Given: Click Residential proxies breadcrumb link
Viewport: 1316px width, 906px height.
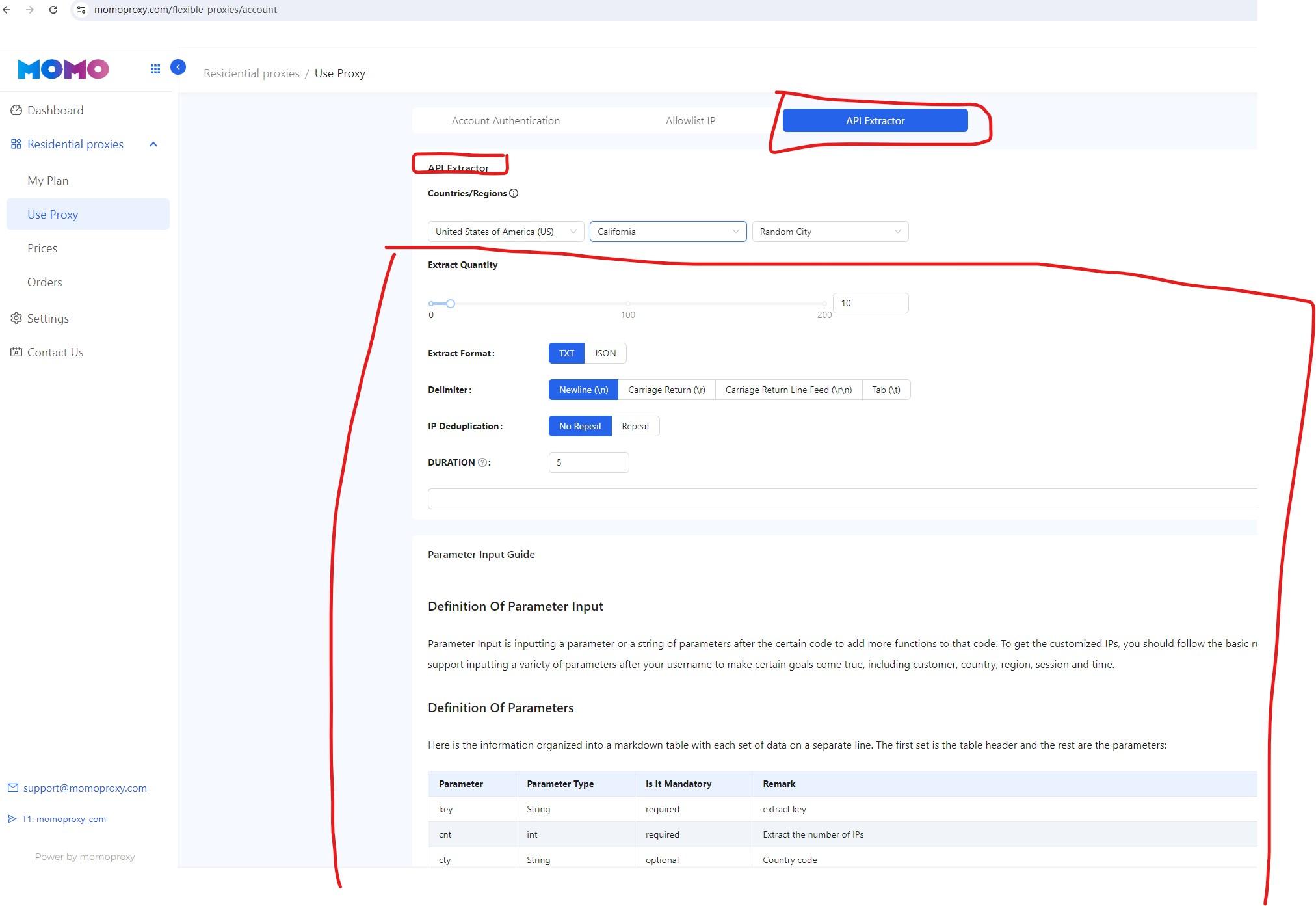Looking at the screenshot, I should [x=252, y=73].
